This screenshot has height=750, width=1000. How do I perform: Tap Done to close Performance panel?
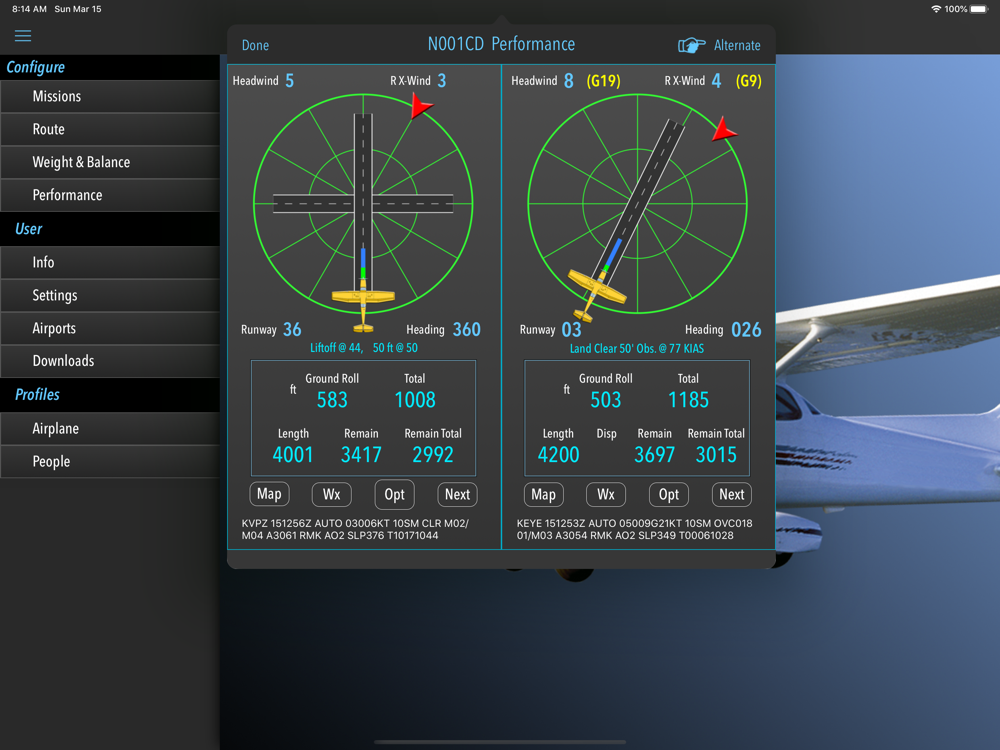255,45
